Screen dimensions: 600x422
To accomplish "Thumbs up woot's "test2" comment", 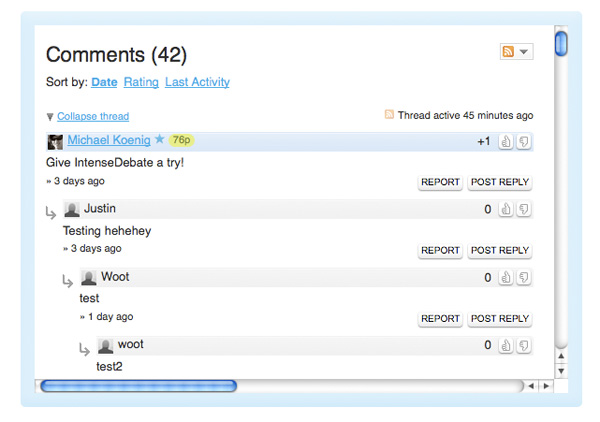I will point(506,345).
